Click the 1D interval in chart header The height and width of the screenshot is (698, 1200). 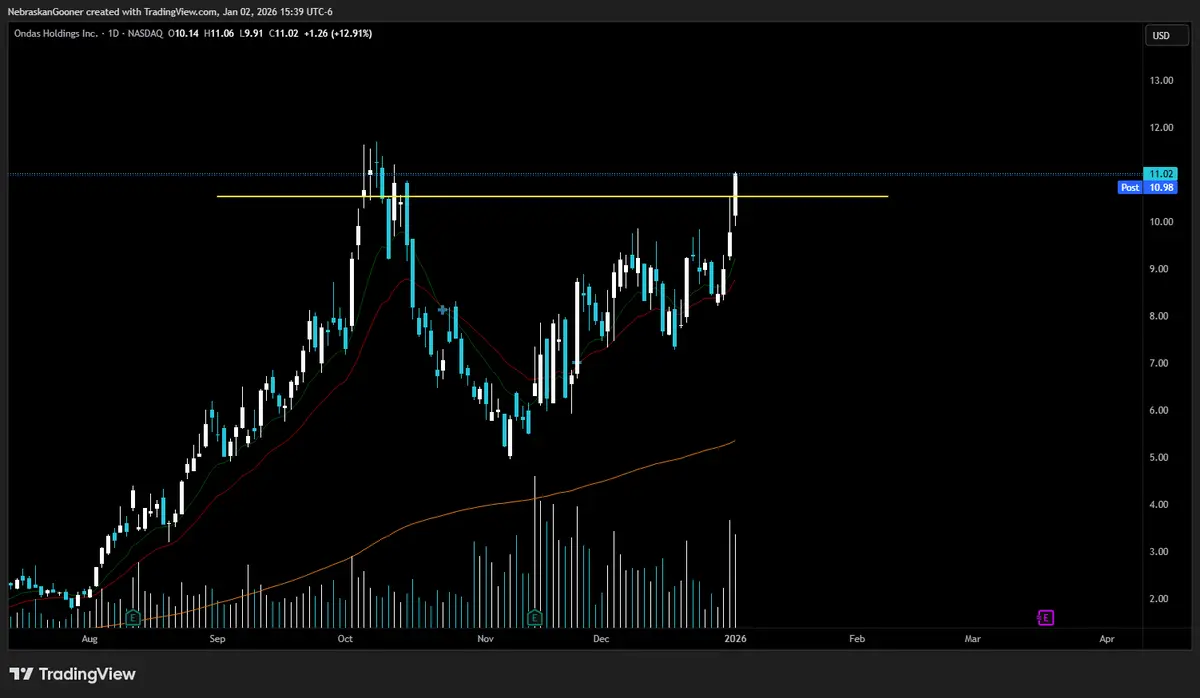pos(116,36)
